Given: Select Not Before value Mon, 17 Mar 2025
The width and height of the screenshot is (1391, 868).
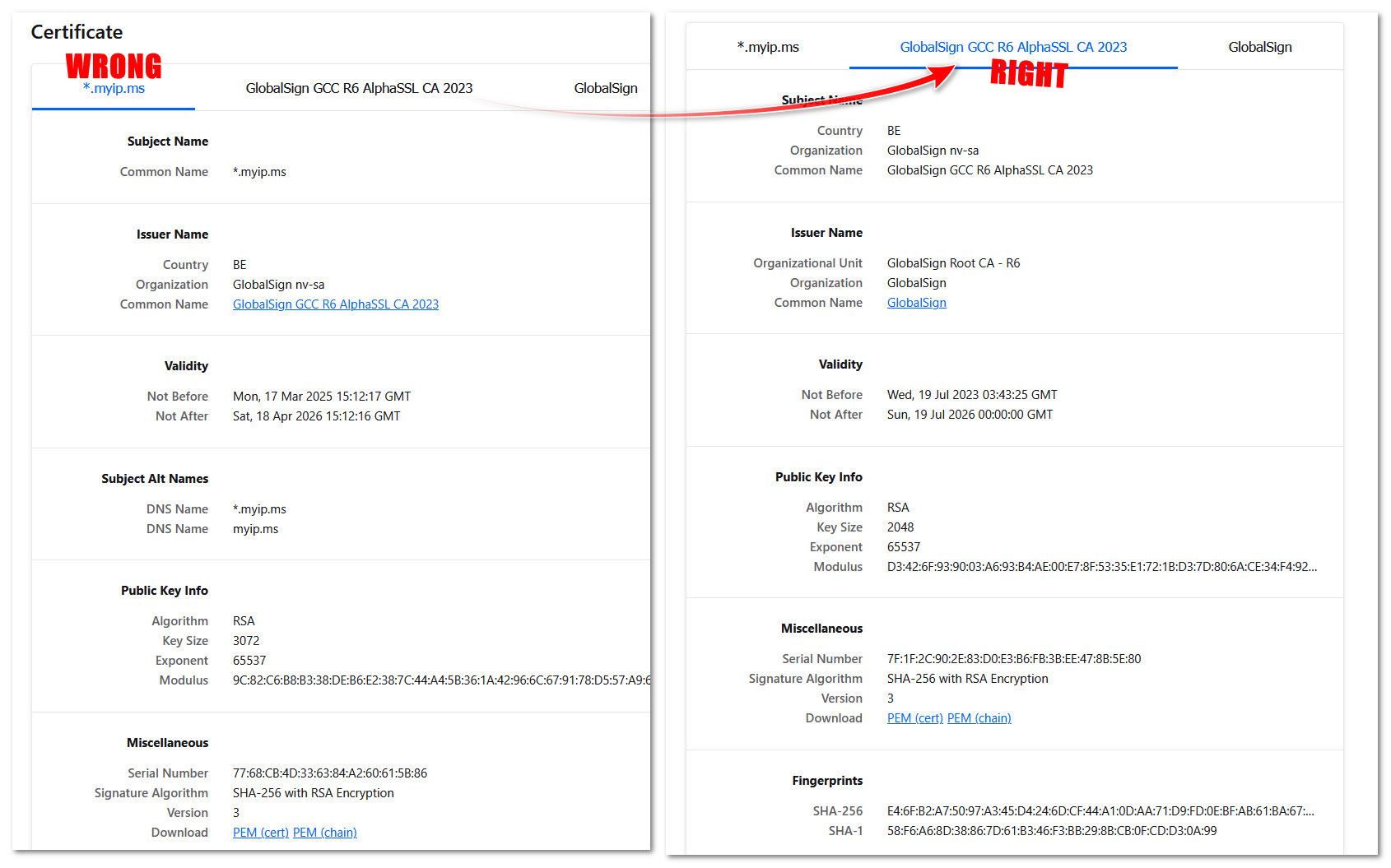Looking at the screenshot, I should [x=322, y=397].
